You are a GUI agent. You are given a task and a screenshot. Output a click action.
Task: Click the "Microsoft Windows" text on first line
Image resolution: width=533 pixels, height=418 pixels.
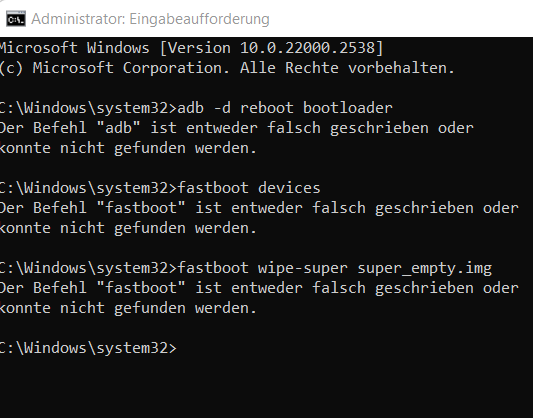[x=74, y=48]
